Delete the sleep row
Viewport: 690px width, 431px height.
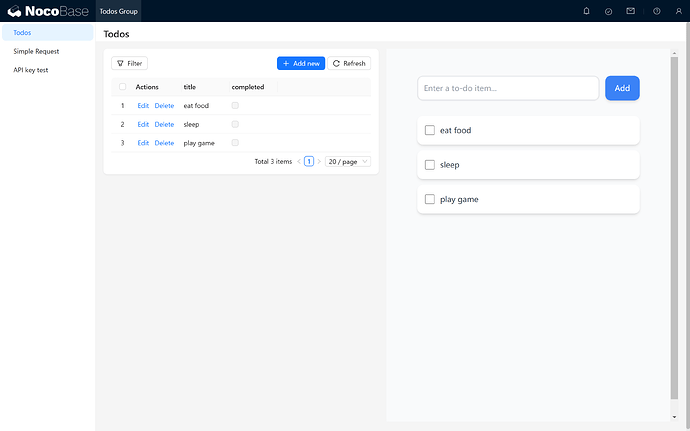(x=164, y=124)
